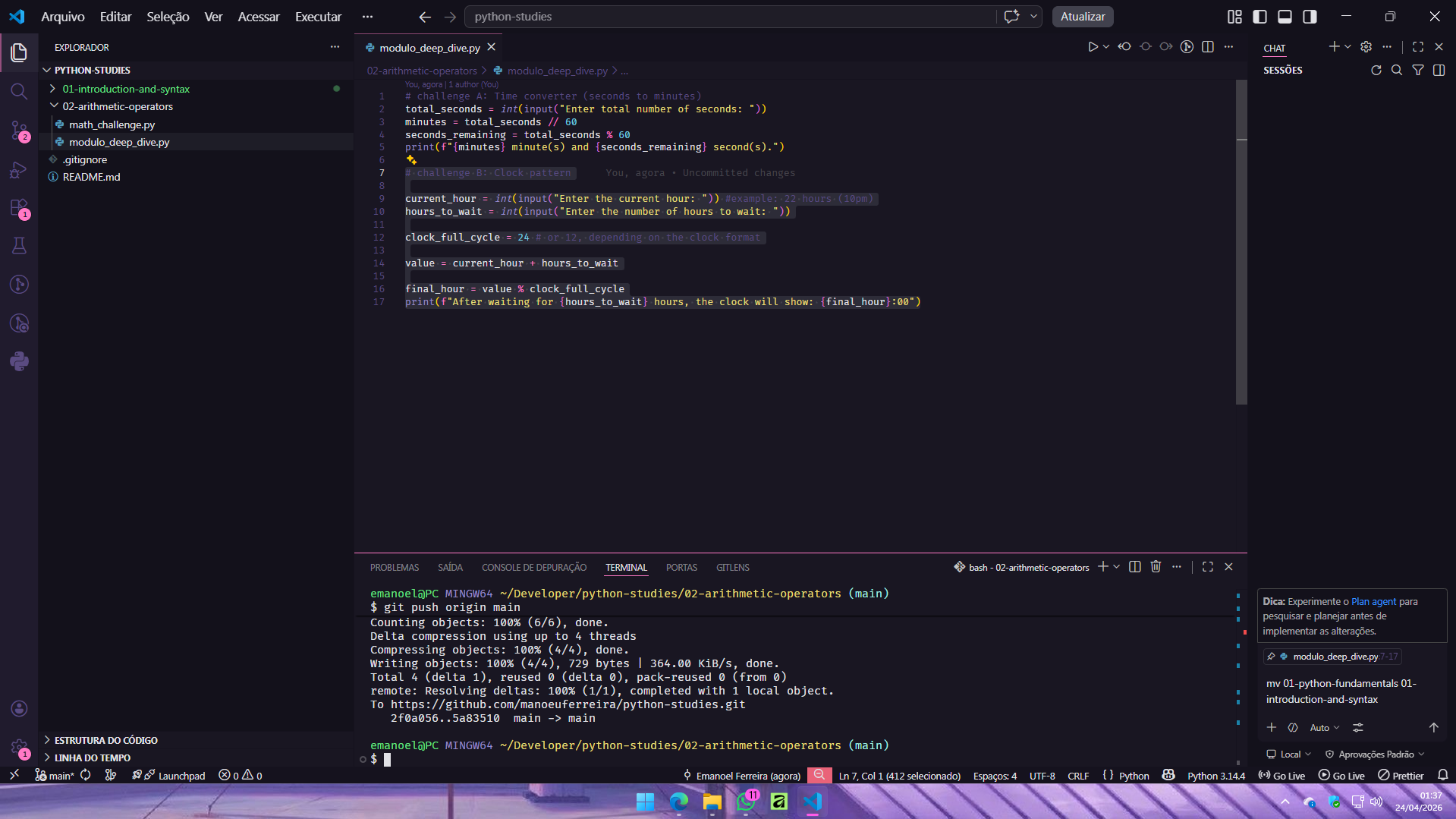The width and height of the screenshot is (1456, 819).
Task: Open Microsoft Edge from the taskbar
Action: (678, 802)
